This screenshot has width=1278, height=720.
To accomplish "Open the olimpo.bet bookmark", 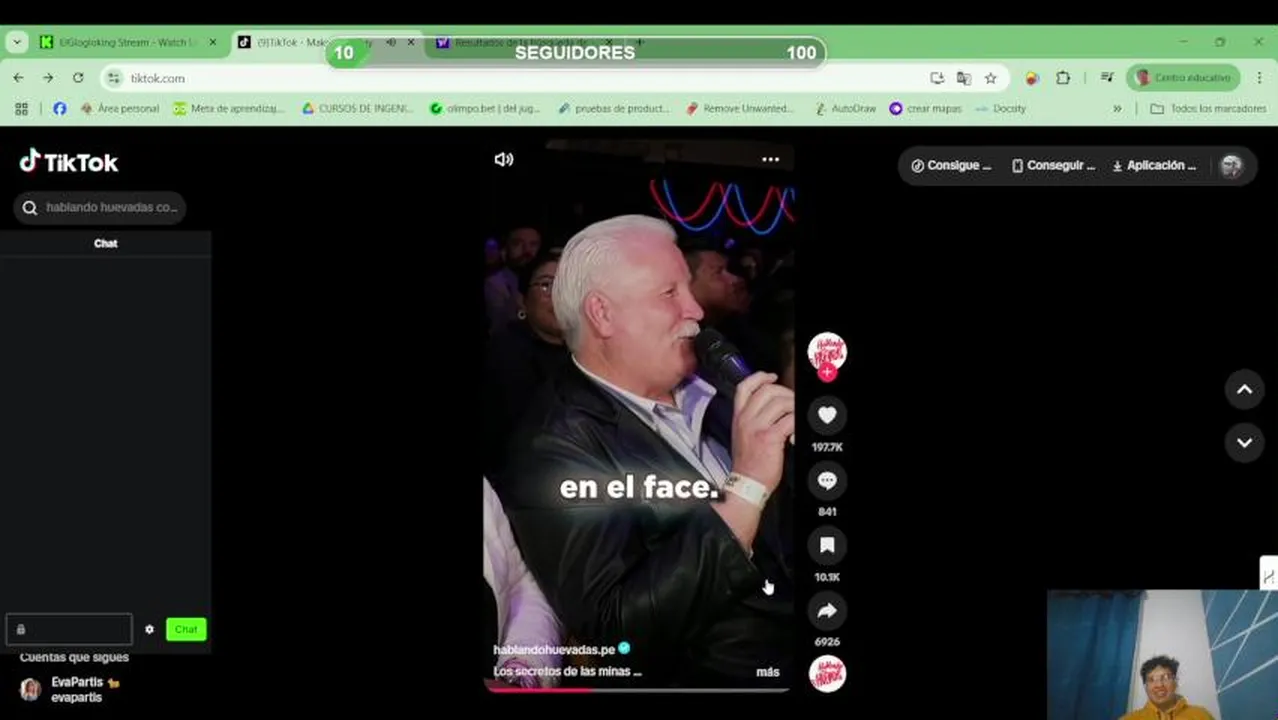I will pos(485,108).
